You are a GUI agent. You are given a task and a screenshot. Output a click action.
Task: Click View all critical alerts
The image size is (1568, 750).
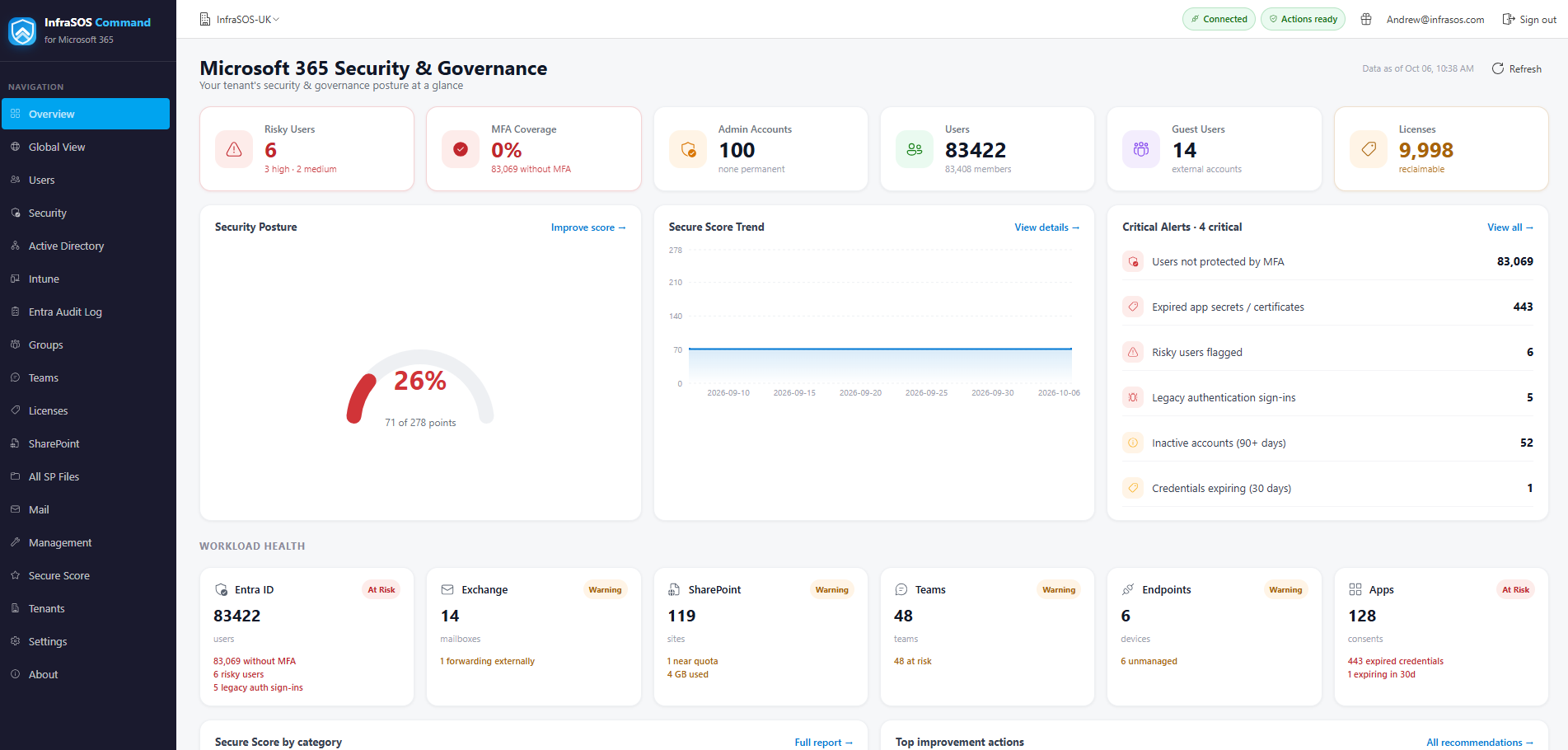point(1510,227)
